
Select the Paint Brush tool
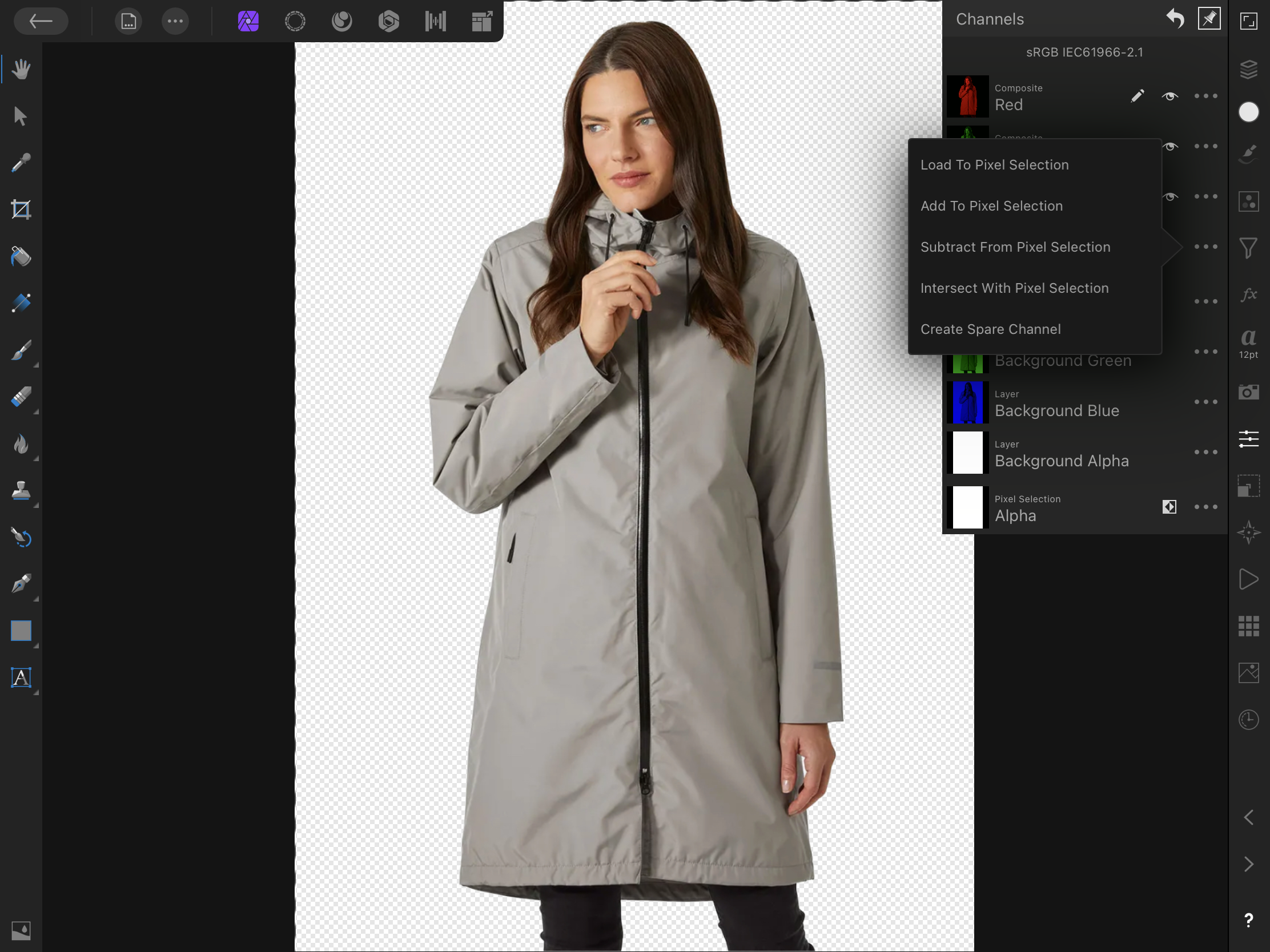pos(21,350)
